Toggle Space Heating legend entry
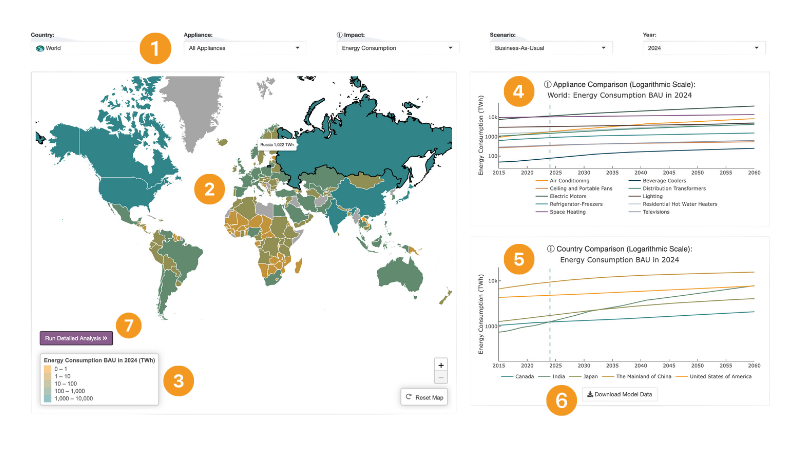 (x=560, y=212)
